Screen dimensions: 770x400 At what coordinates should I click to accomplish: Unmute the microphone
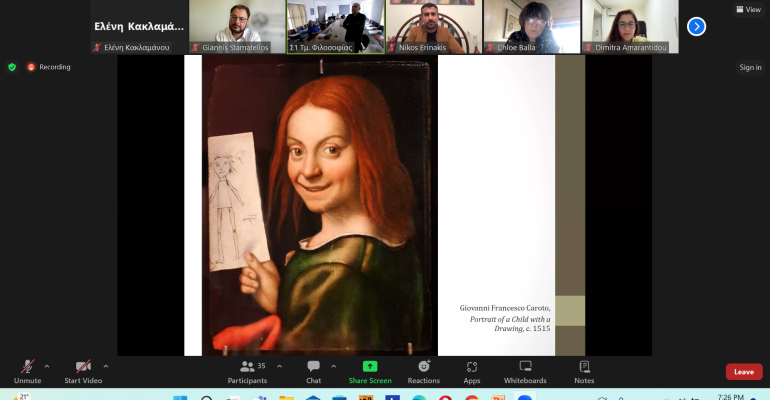click(28, 372)
